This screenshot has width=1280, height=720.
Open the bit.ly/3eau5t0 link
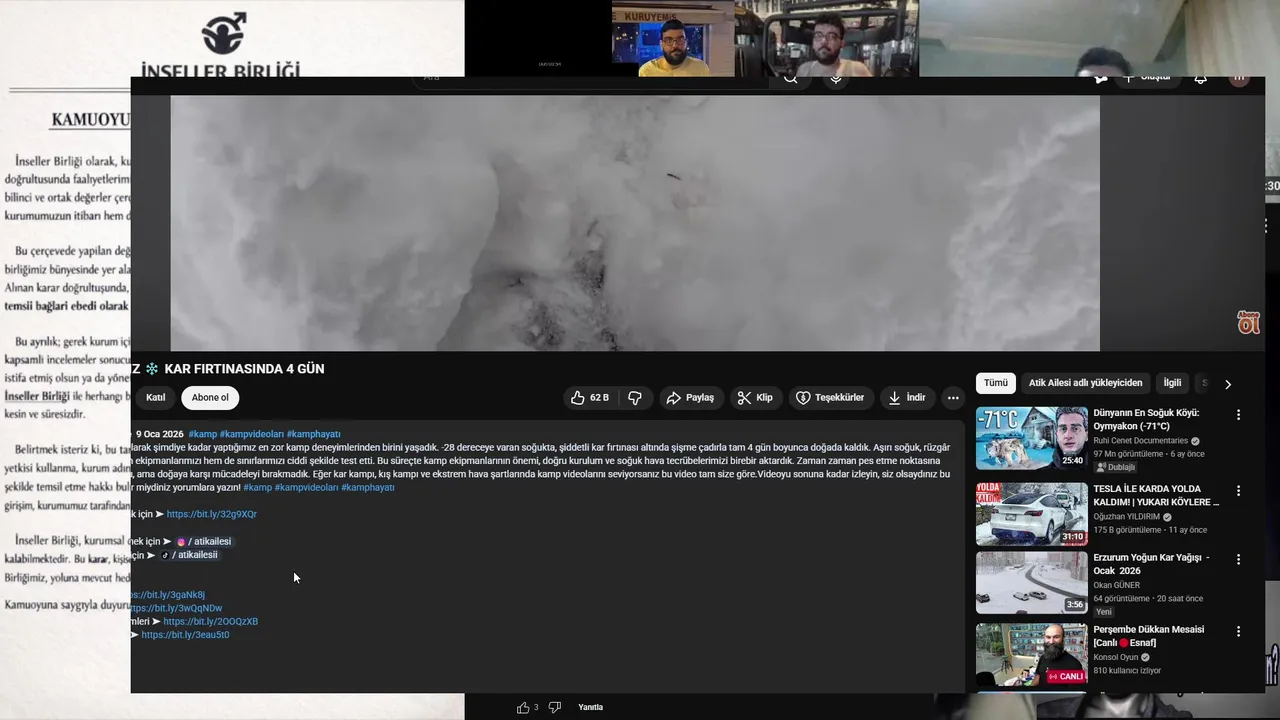(185, 635)
